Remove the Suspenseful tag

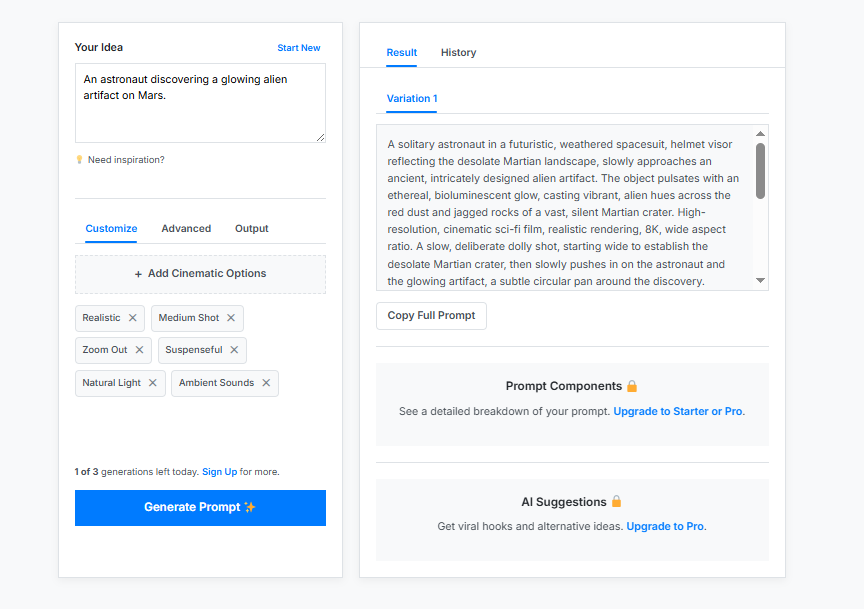pos(234,350)
